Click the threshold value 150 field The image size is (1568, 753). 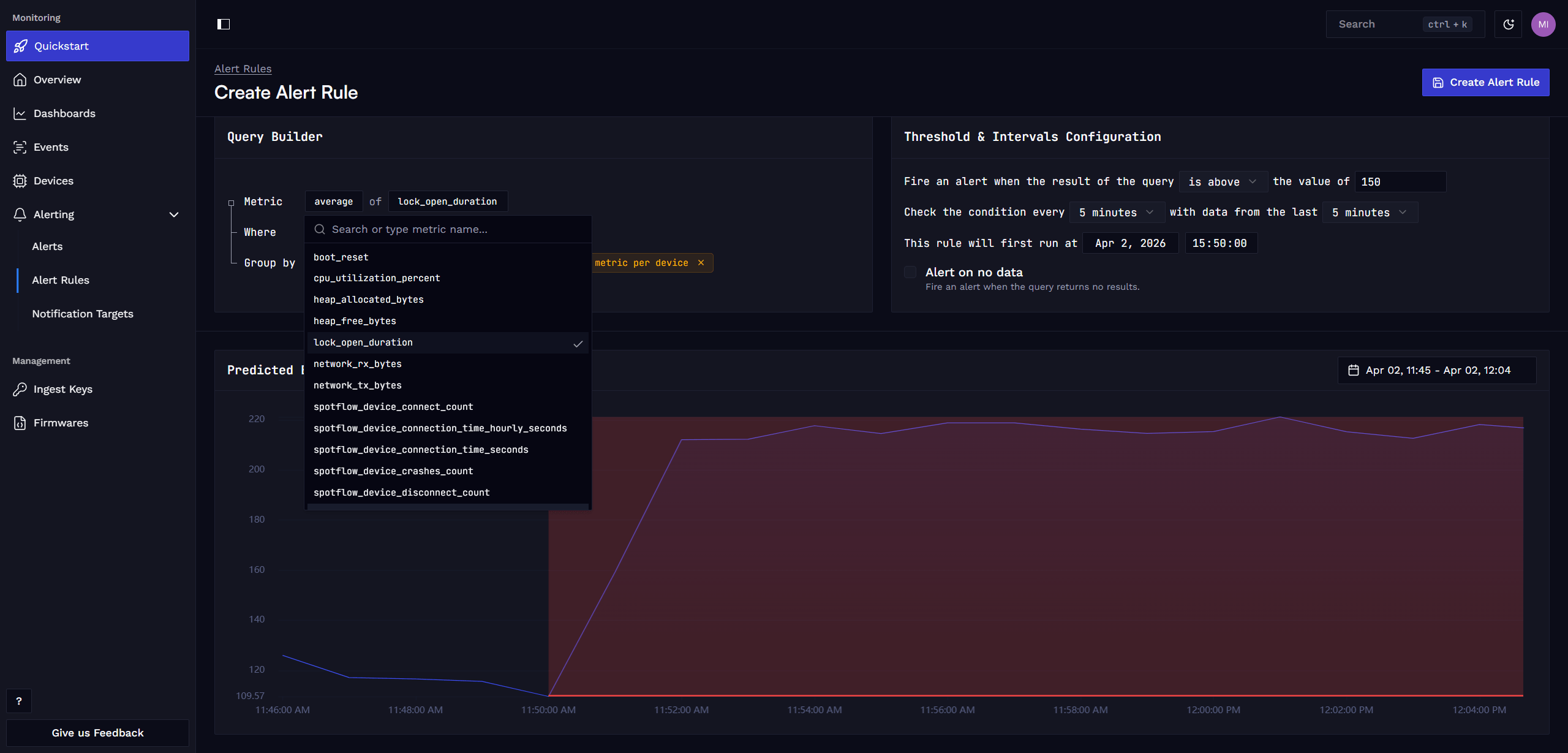1400,182
